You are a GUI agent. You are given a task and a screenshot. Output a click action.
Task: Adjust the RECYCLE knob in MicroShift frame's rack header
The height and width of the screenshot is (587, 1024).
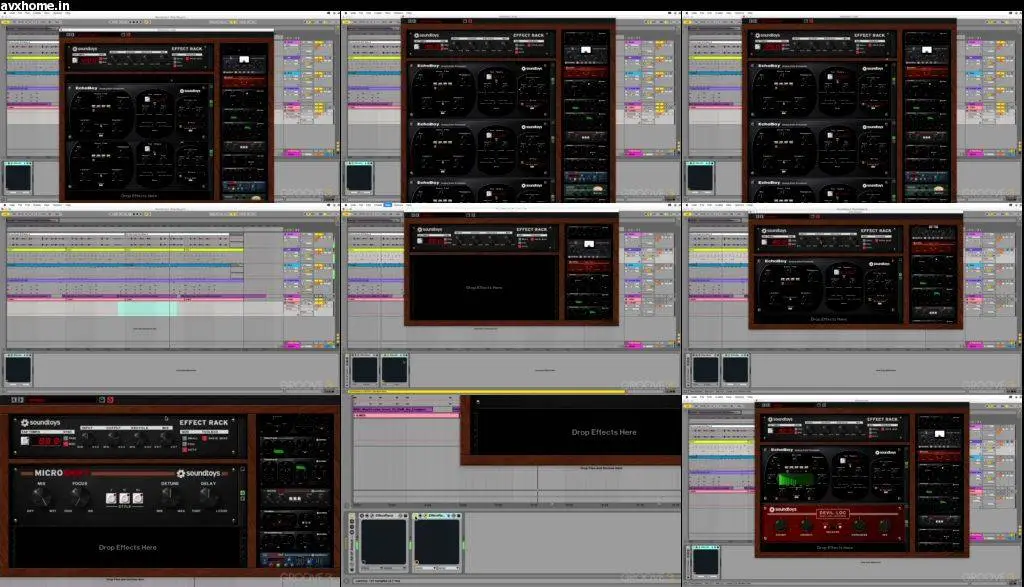(138, 436)
